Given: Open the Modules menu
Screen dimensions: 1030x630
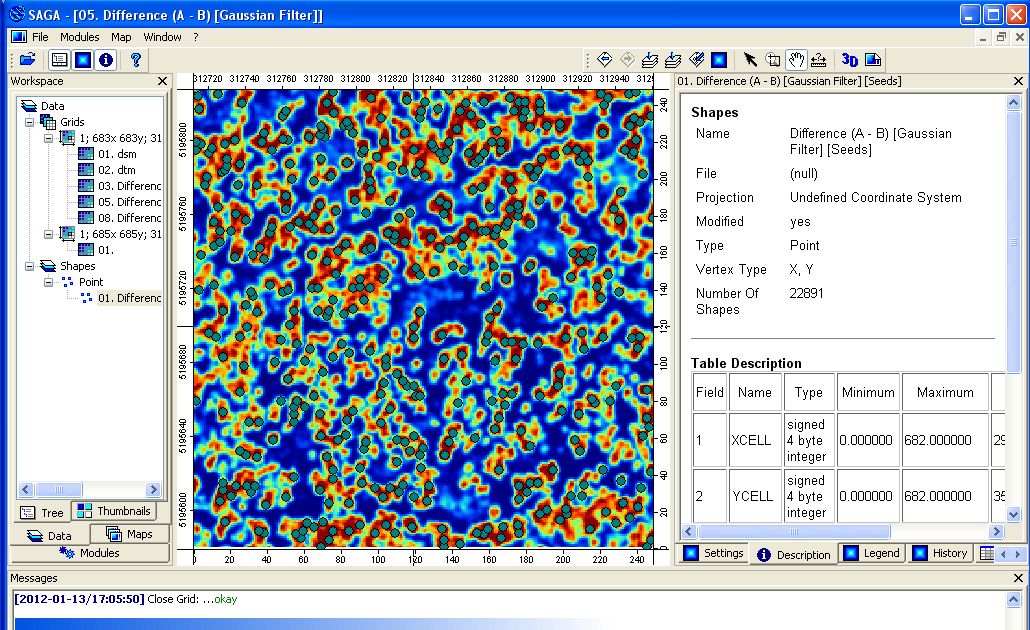Looking at the screenshot, I should click(x=79, y=37).
